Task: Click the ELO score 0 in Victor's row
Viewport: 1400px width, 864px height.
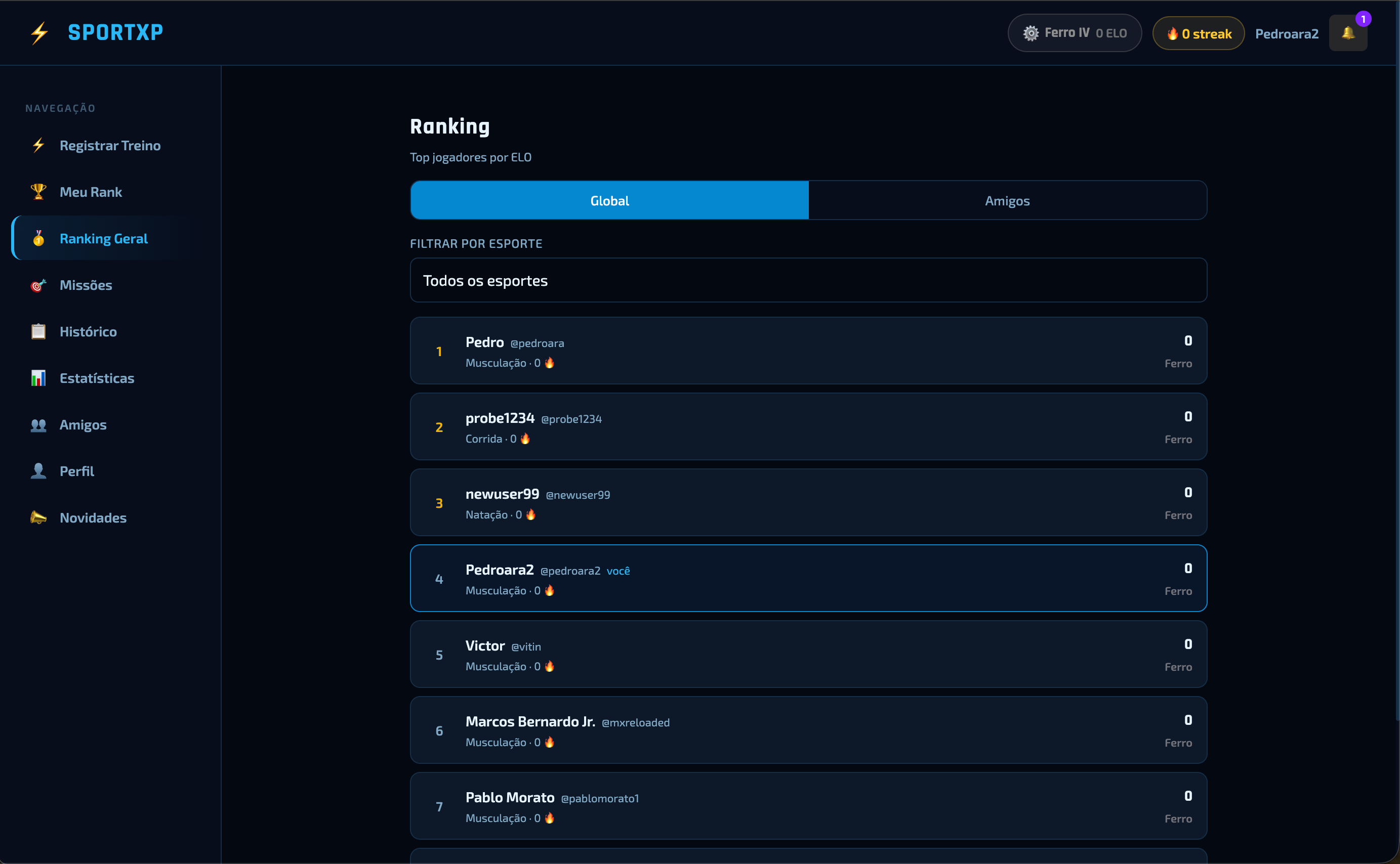Action: (1188, 644)
